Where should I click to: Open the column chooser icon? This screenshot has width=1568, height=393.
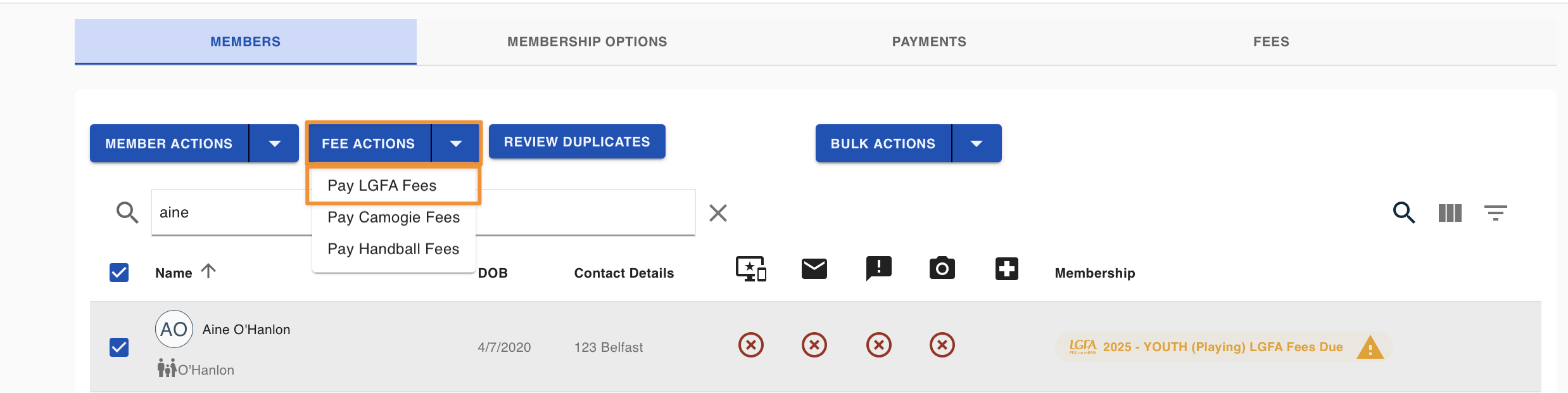pos(1450,213)
